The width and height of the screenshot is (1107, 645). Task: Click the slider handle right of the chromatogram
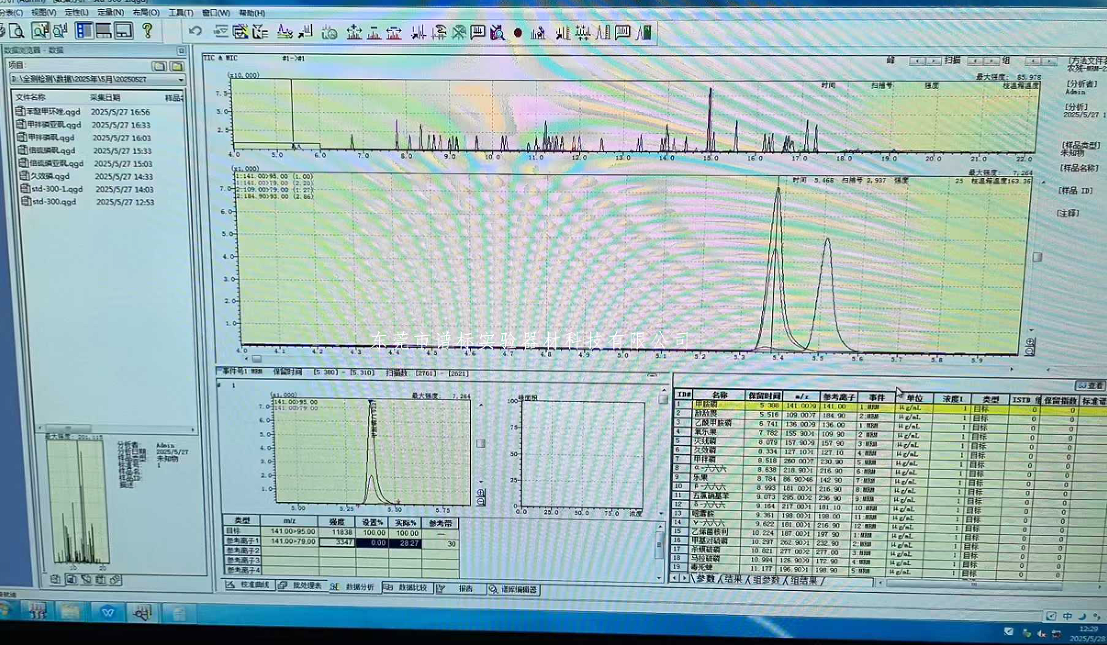pyautogui.click(x=1037, y=257)
